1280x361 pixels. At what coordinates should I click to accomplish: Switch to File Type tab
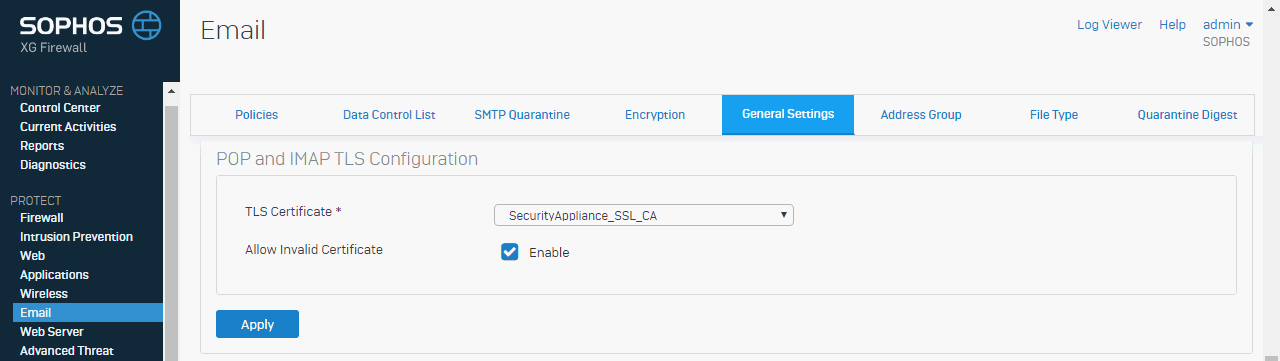1054,115
